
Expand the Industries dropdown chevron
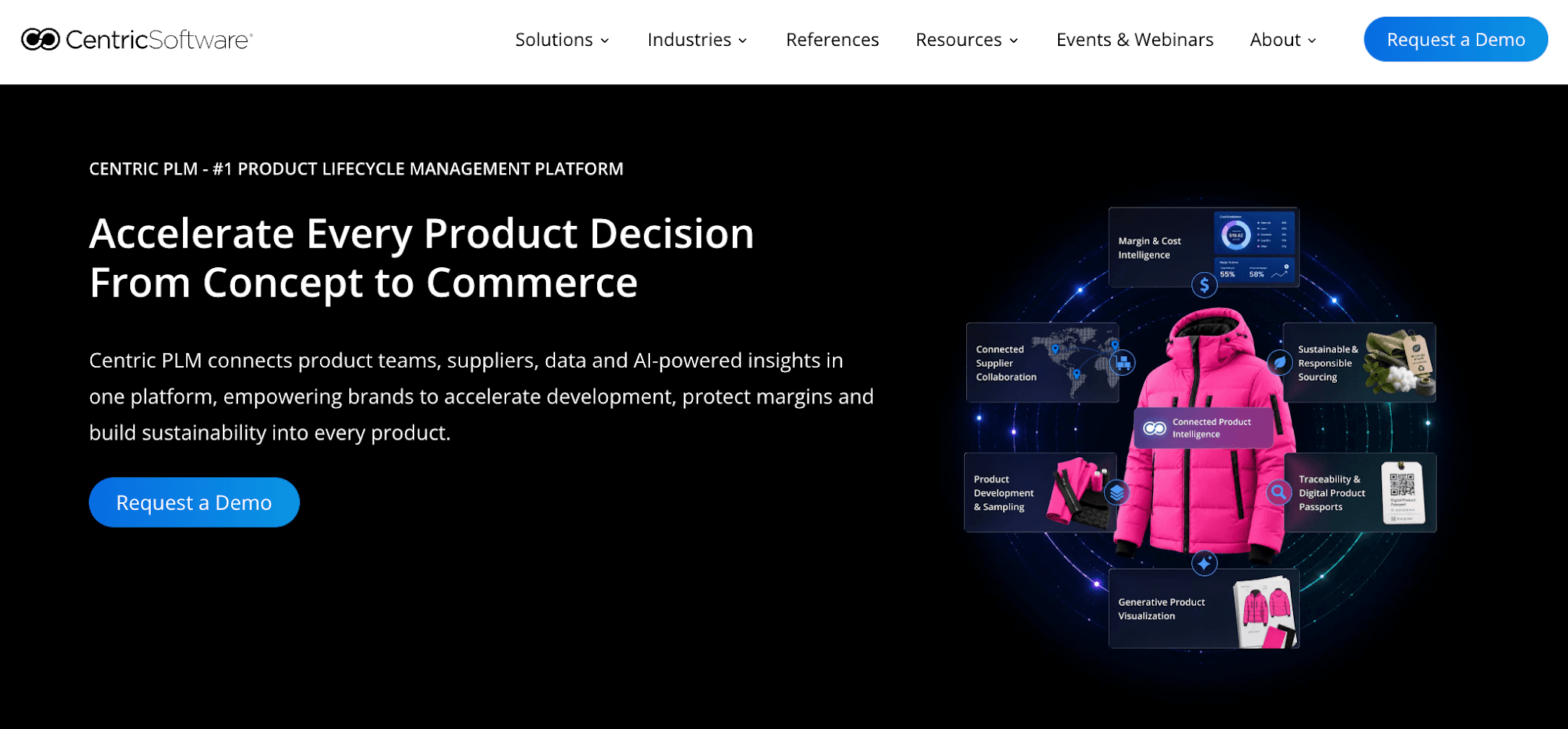coord(743,41)
